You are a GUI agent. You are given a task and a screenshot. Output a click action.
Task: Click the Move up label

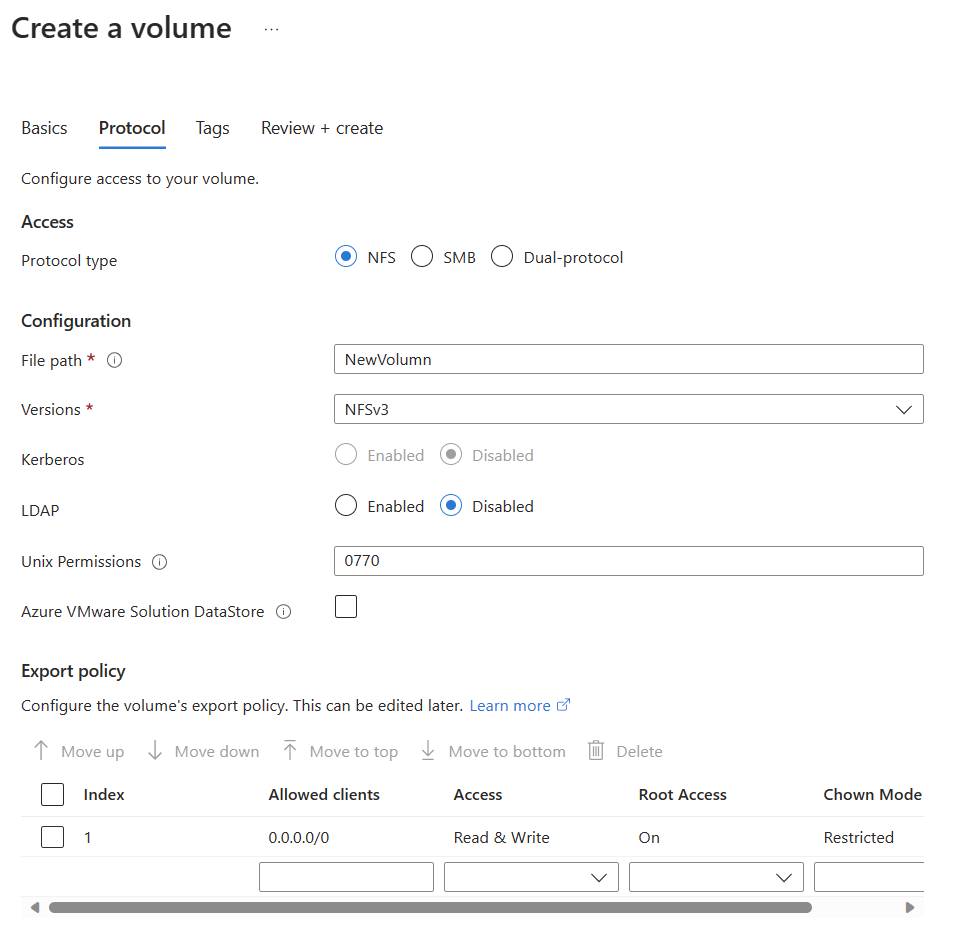(x=92, y=752)
